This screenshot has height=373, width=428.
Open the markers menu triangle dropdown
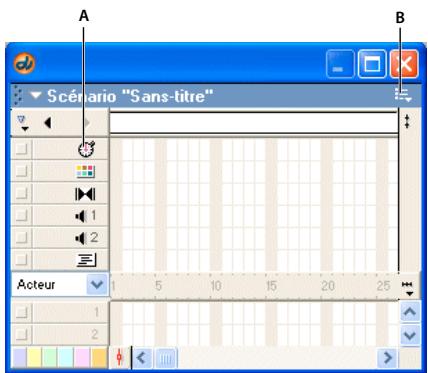pos(23,123)
